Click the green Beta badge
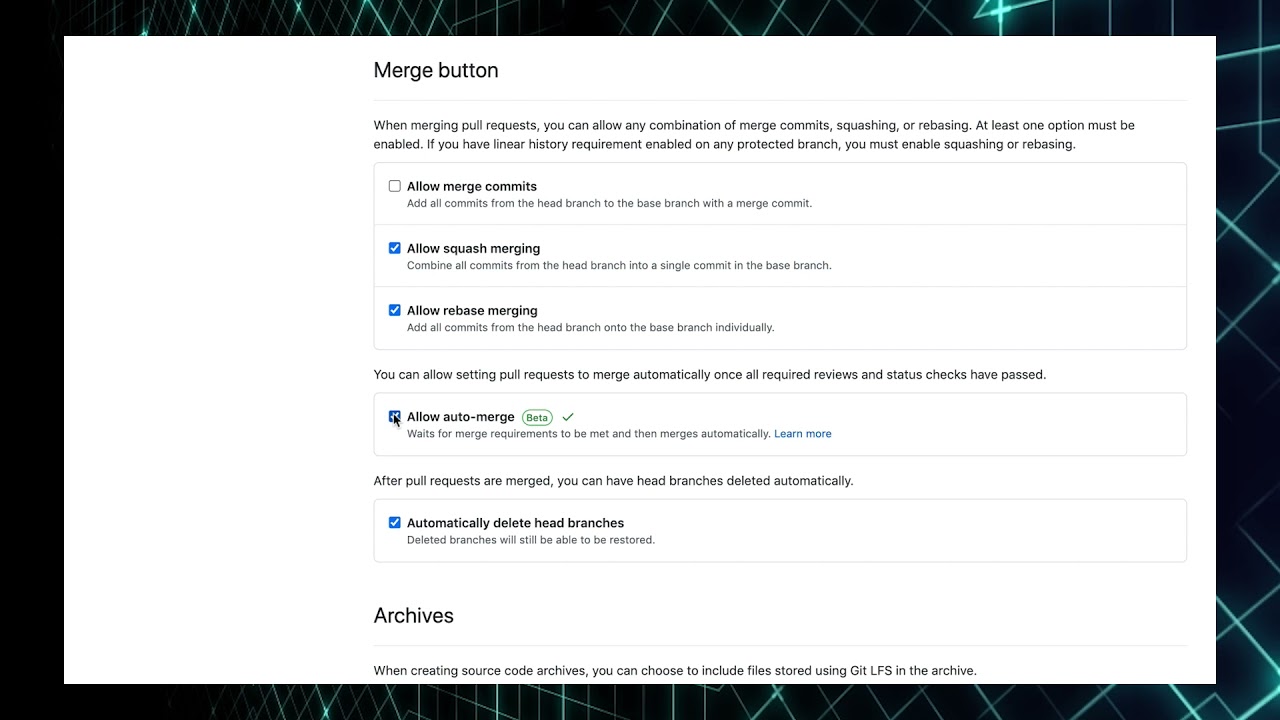Viewport: 1280px width, 720px height. (537, 418)
